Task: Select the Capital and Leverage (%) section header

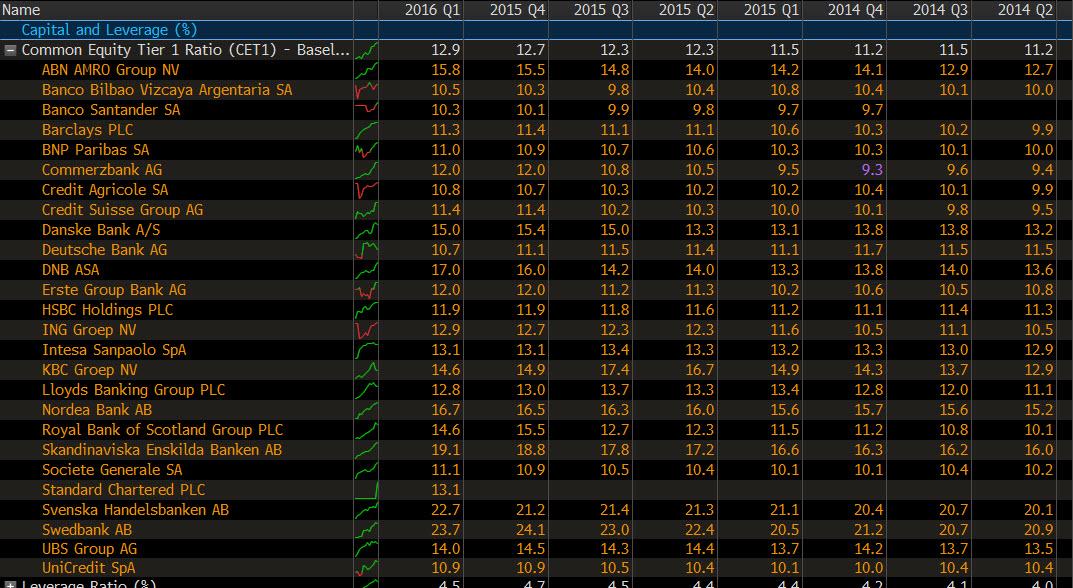Action: (x=109, y=30)
